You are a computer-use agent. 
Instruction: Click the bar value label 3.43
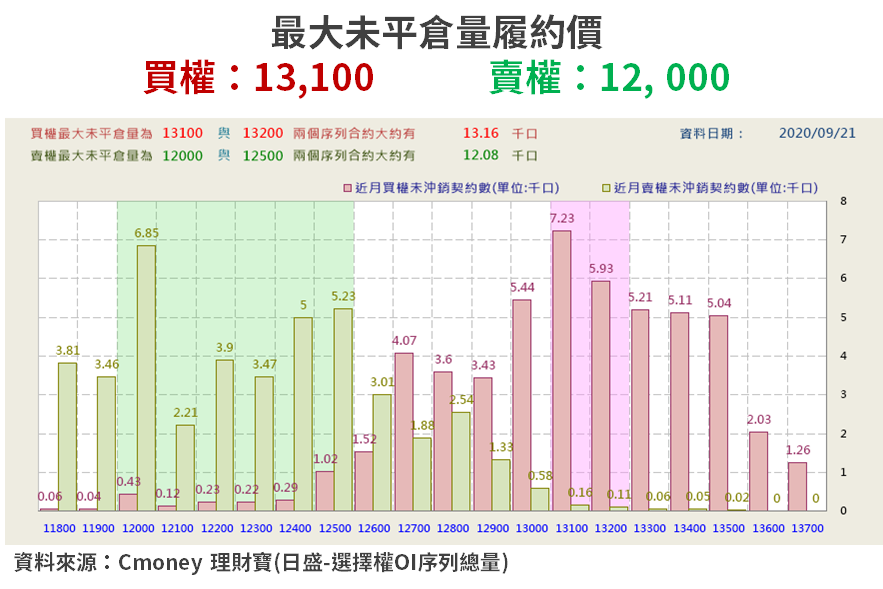(483, 365)
